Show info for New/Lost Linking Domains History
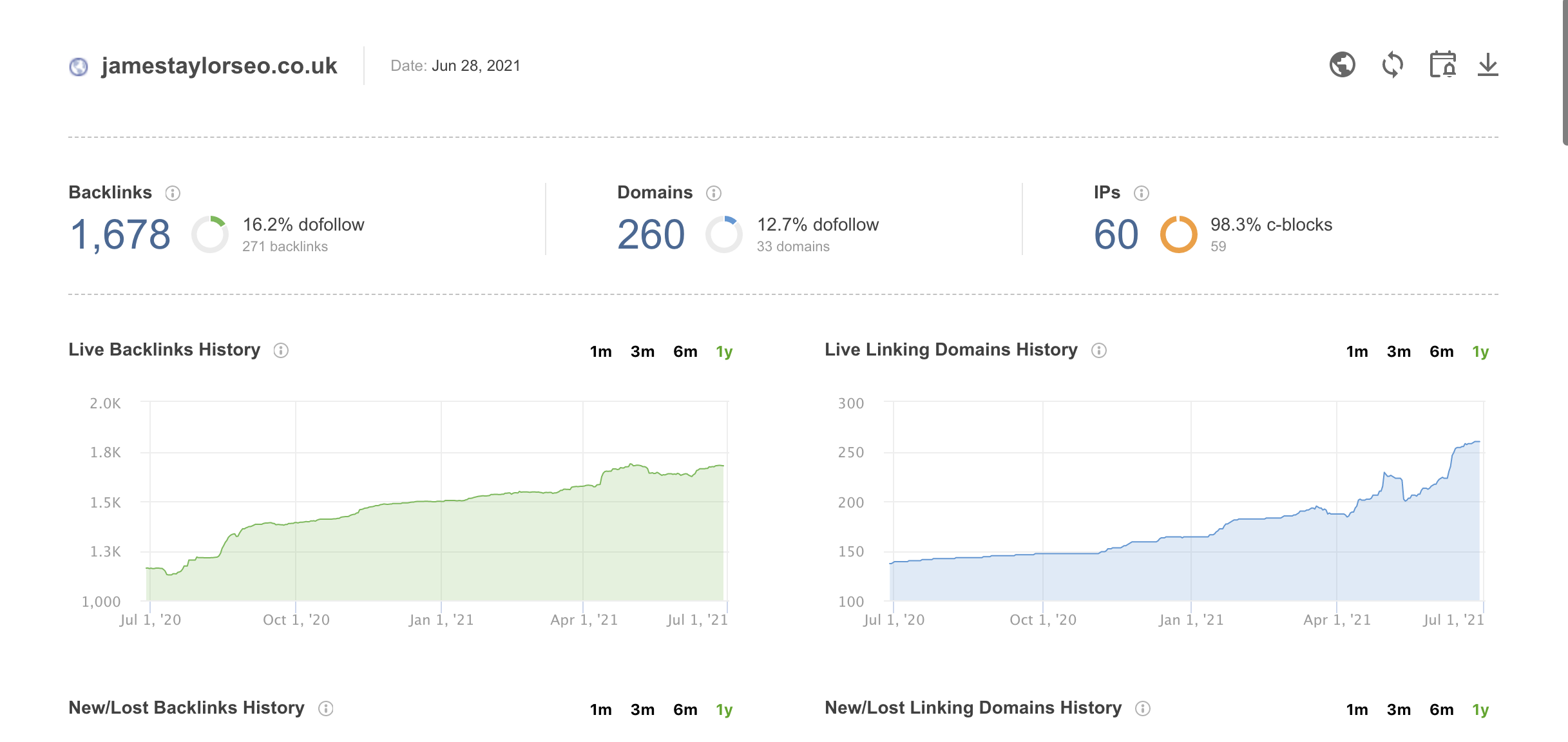This screenshot has height=742, width=1568. pyautogui.click(x=1143, y=708)
